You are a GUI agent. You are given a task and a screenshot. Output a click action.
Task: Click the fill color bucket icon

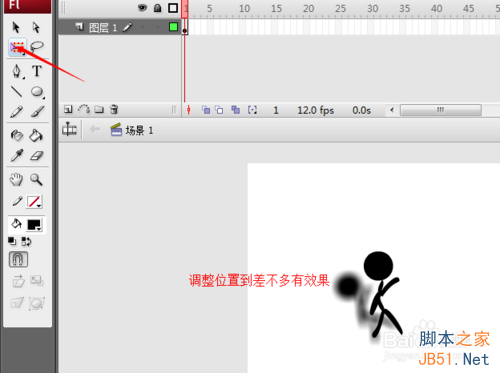click(x=16, y=224)
